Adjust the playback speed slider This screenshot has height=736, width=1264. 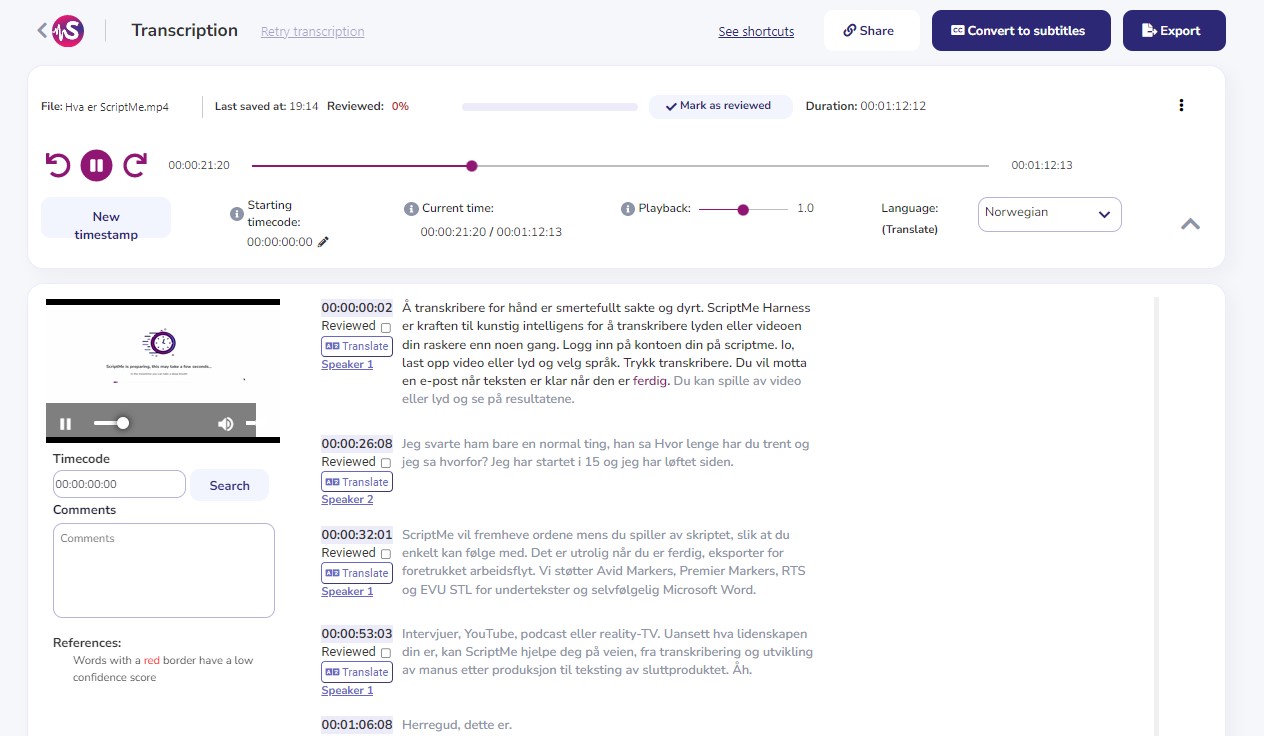[742, 210]
